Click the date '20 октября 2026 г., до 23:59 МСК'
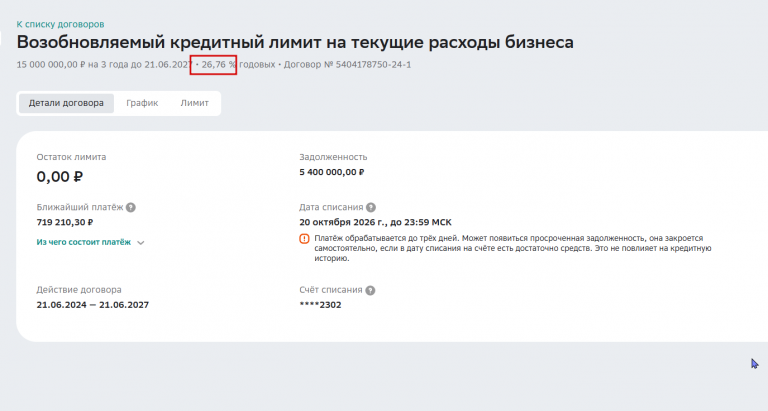The width and height of the screenshot is (768, 411). 376,222
